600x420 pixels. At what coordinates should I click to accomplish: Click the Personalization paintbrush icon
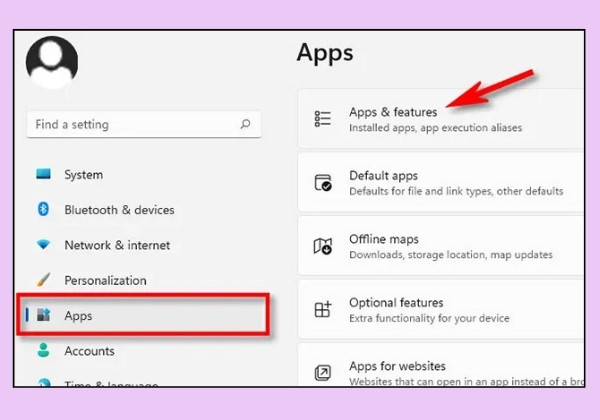tap(43, 280)
